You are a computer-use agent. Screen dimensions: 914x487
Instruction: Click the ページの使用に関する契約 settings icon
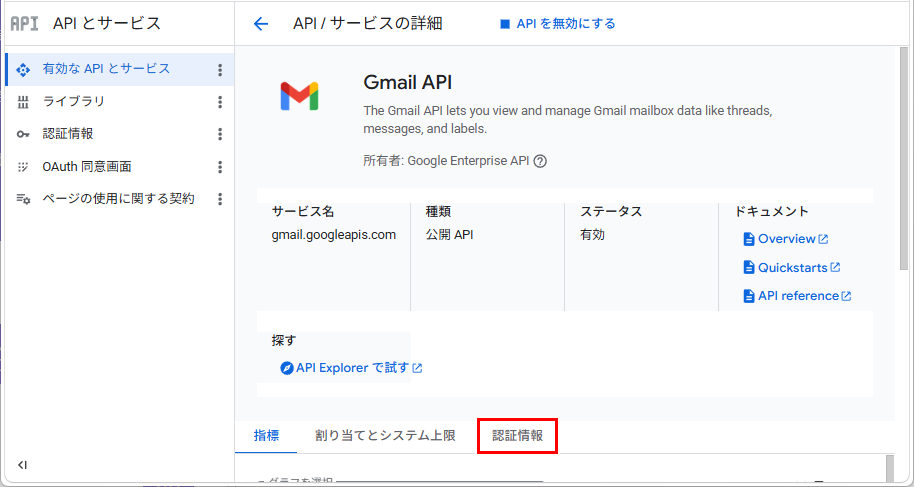coord(23,199)
